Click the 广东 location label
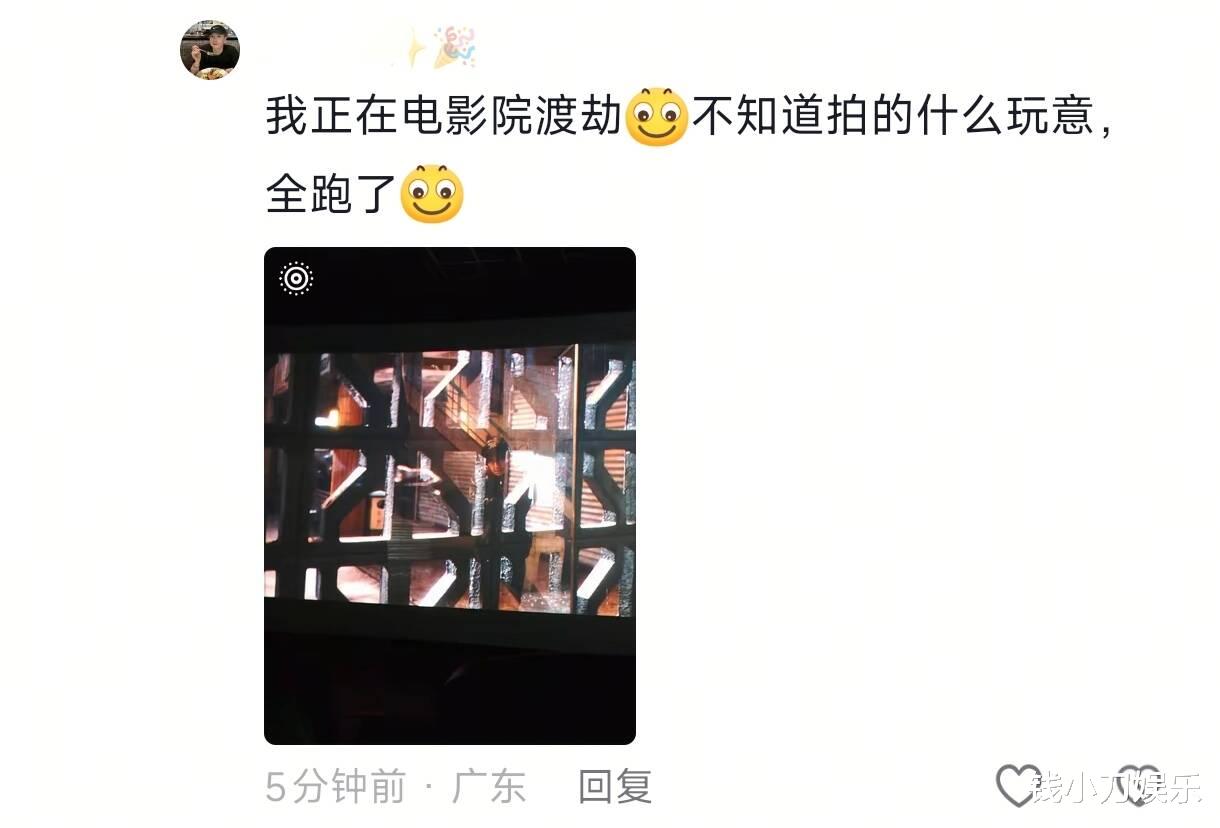This screenshot has width=1220, height=828. click(x=489, y=787)
